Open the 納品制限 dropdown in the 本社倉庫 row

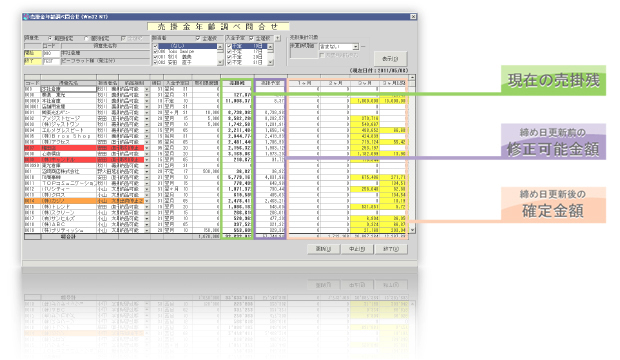click(x=147, y=101)
